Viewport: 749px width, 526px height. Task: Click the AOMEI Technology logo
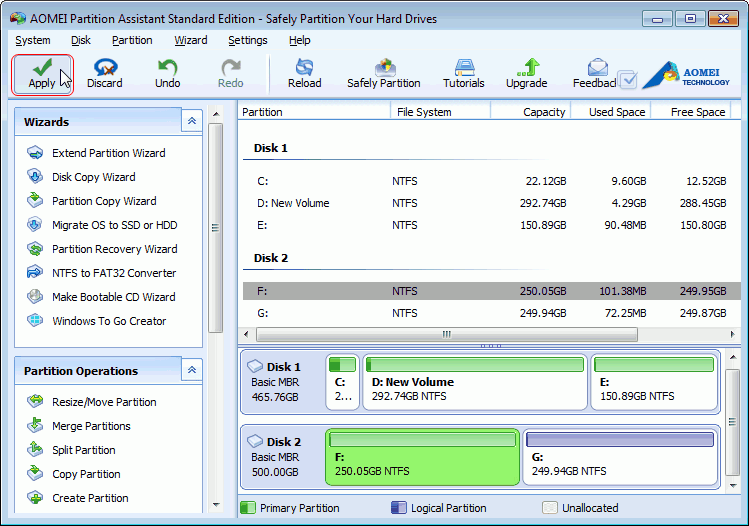tap(686, 75)
